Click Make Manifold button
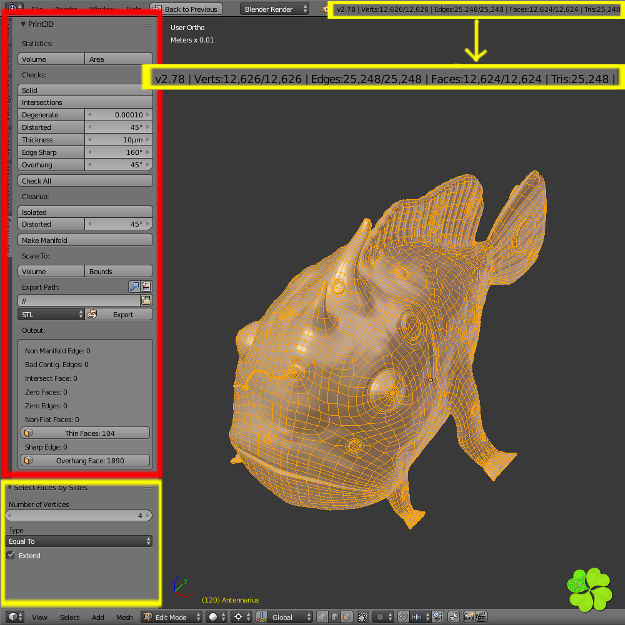625x625 pixels. [85, 240]
